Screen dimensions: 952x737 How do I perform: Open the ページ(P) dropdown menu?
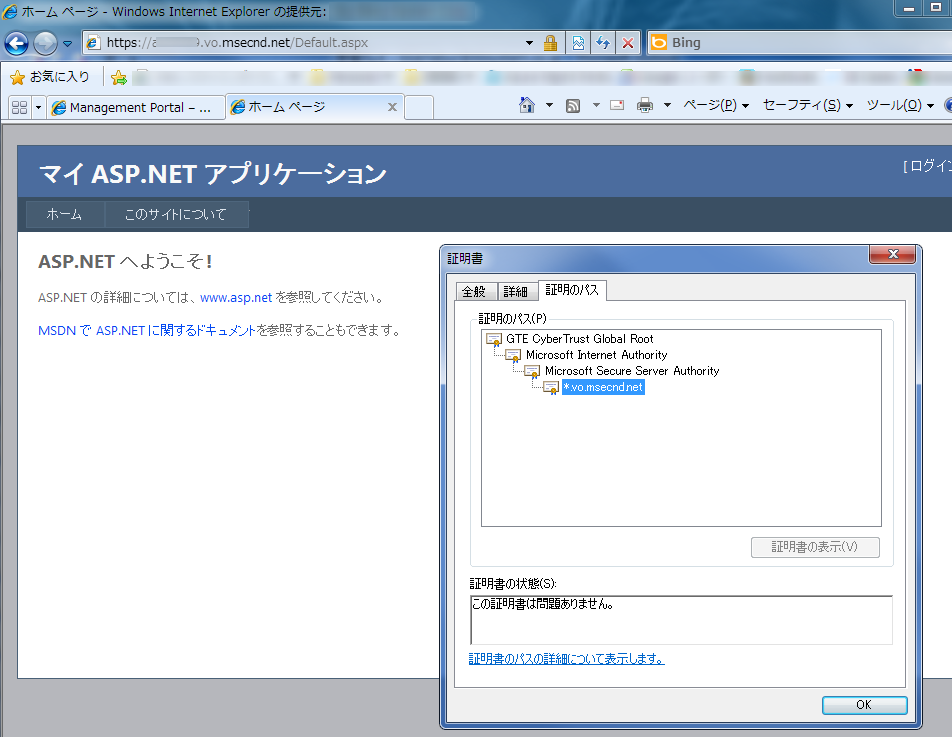point(715,106)
